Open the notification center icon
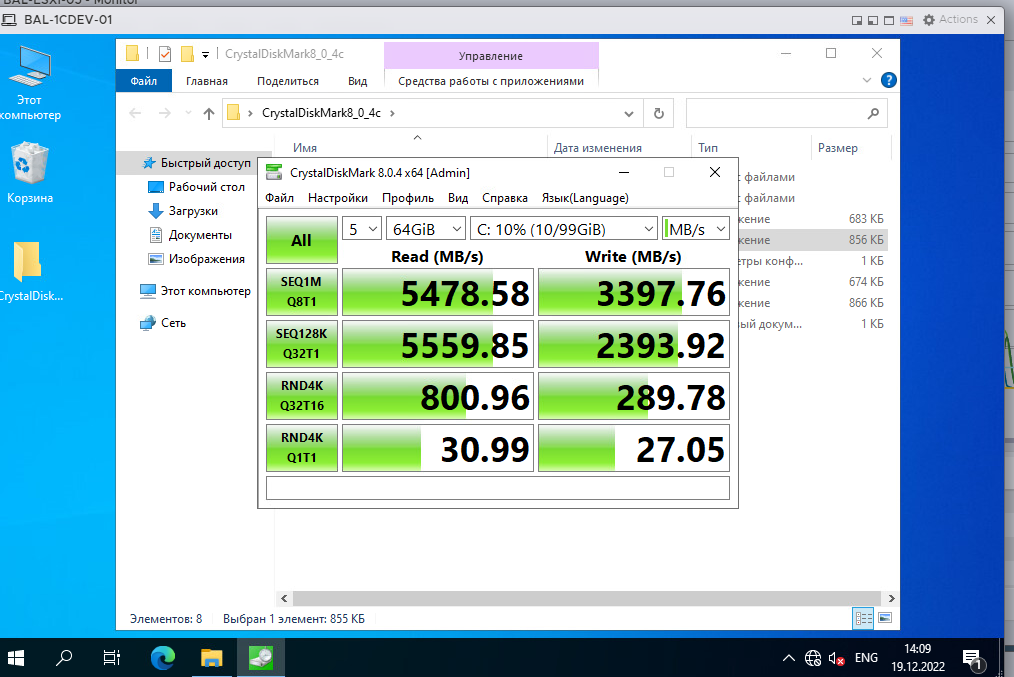The image size is (1014, 677). tap(973, 660)
